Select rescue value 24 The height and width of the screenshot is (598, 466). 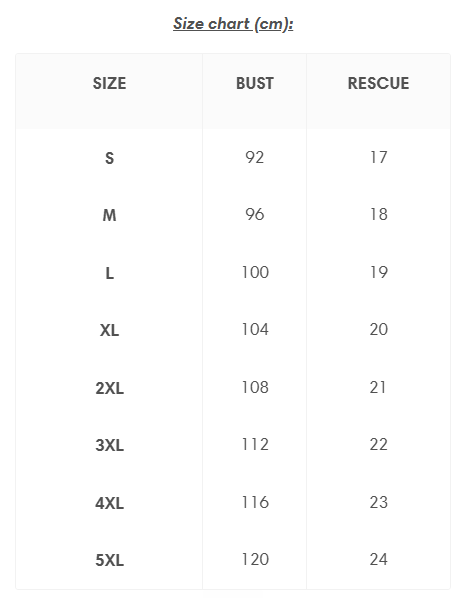point(379,559)
